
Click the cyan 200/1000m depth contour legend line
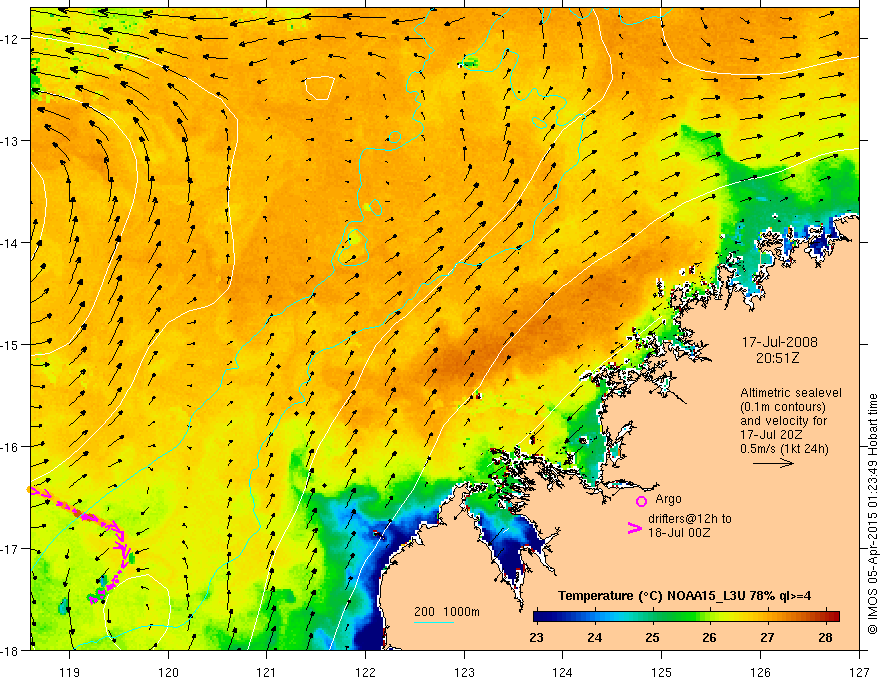[433, 622]
